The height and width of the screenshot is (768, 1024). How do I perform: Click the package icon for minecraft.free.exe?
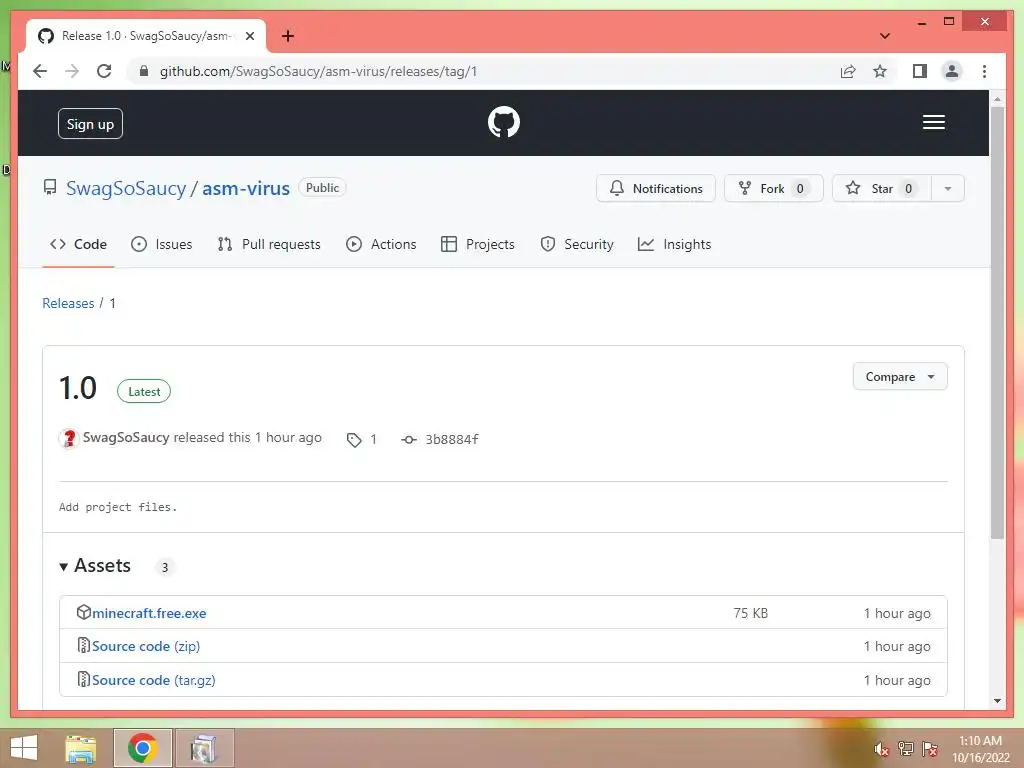click(x=84, y=612)
